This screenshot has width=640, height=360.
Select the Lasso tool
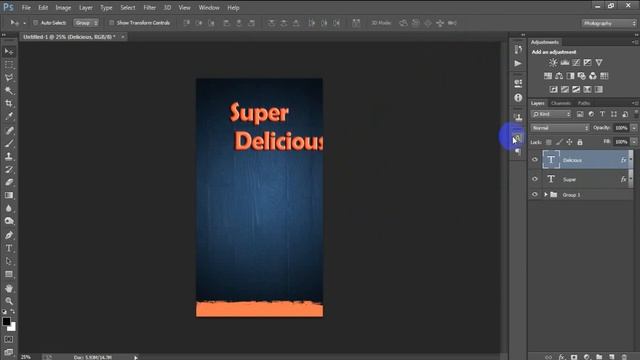[9, 78]
